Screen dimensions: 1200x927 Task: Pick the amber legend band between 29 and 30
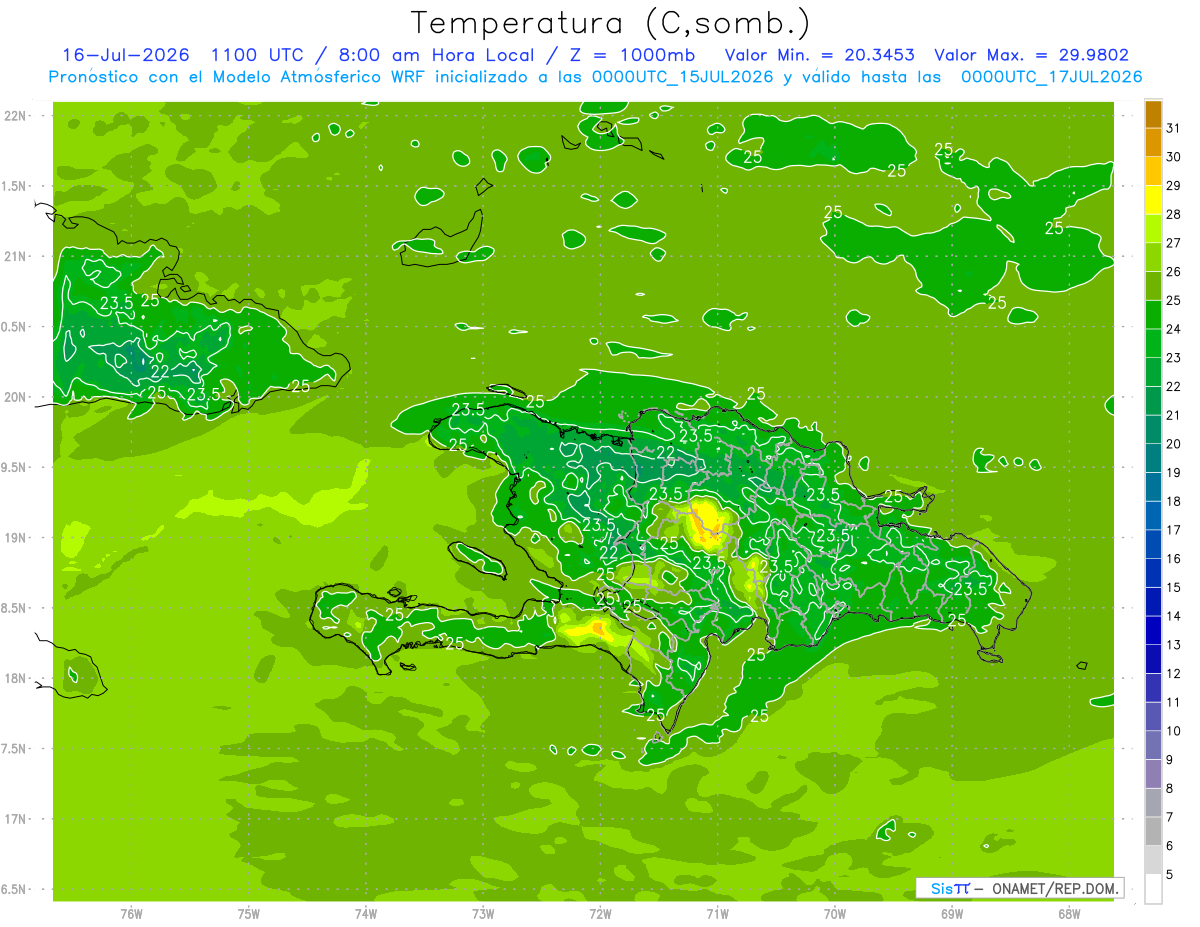click(x=1153, y=171)
